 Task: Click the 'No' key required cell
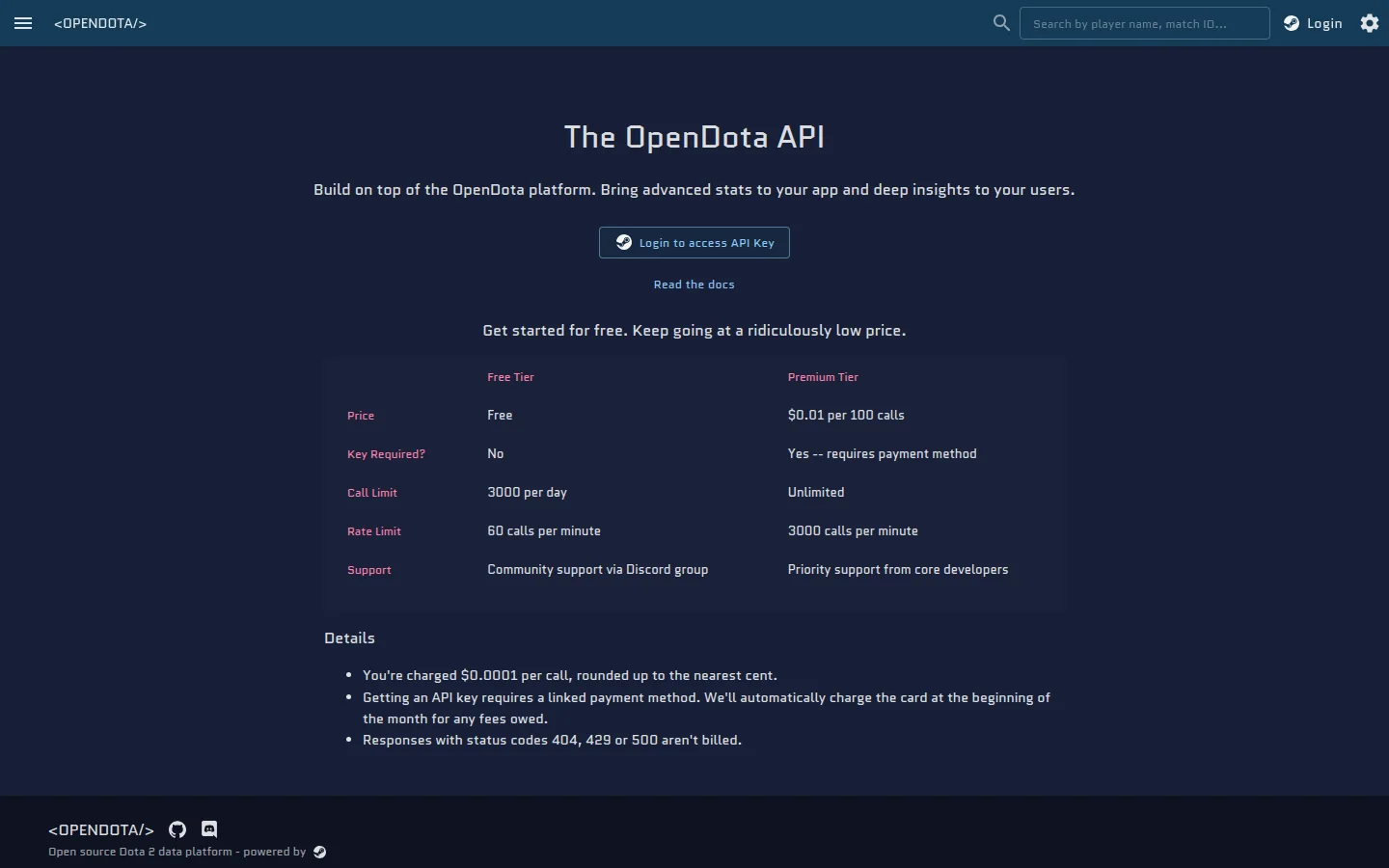tap(496, 453)
